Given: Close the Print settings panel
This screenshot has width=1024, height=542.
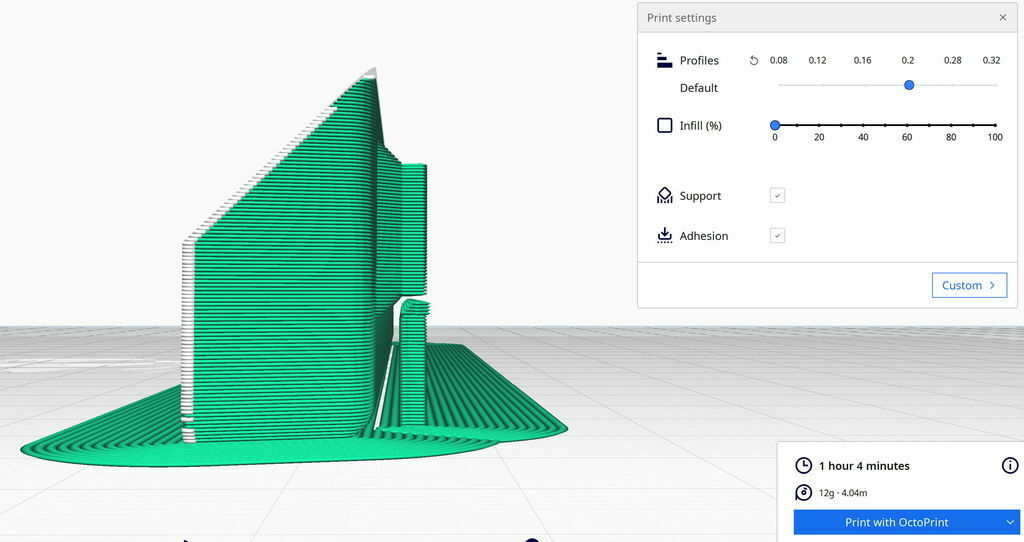Looking at the screenshot, I should point(1003,18).
